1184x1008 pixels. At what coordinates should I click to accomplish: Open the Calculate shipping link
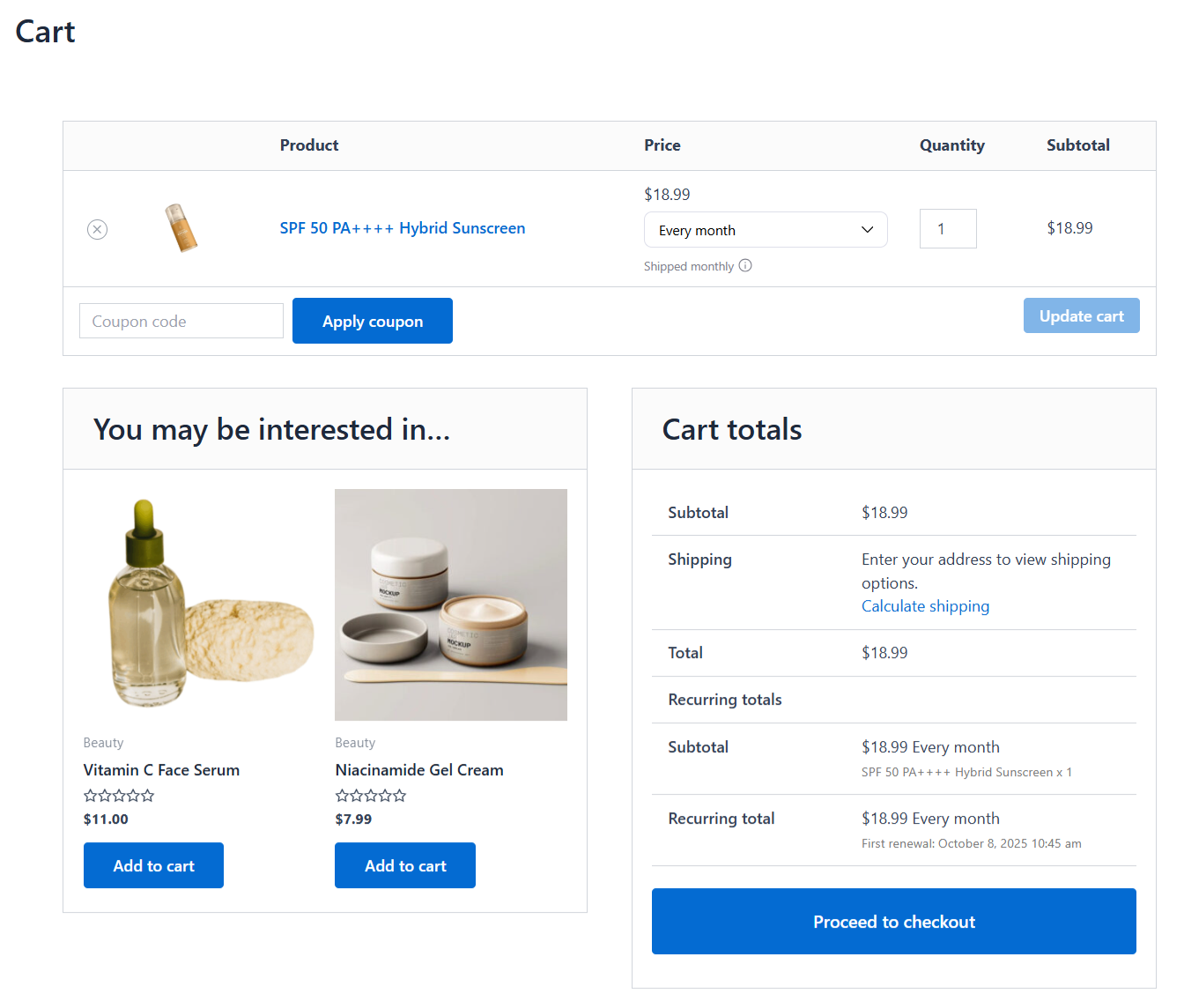(x=925, y=606)
